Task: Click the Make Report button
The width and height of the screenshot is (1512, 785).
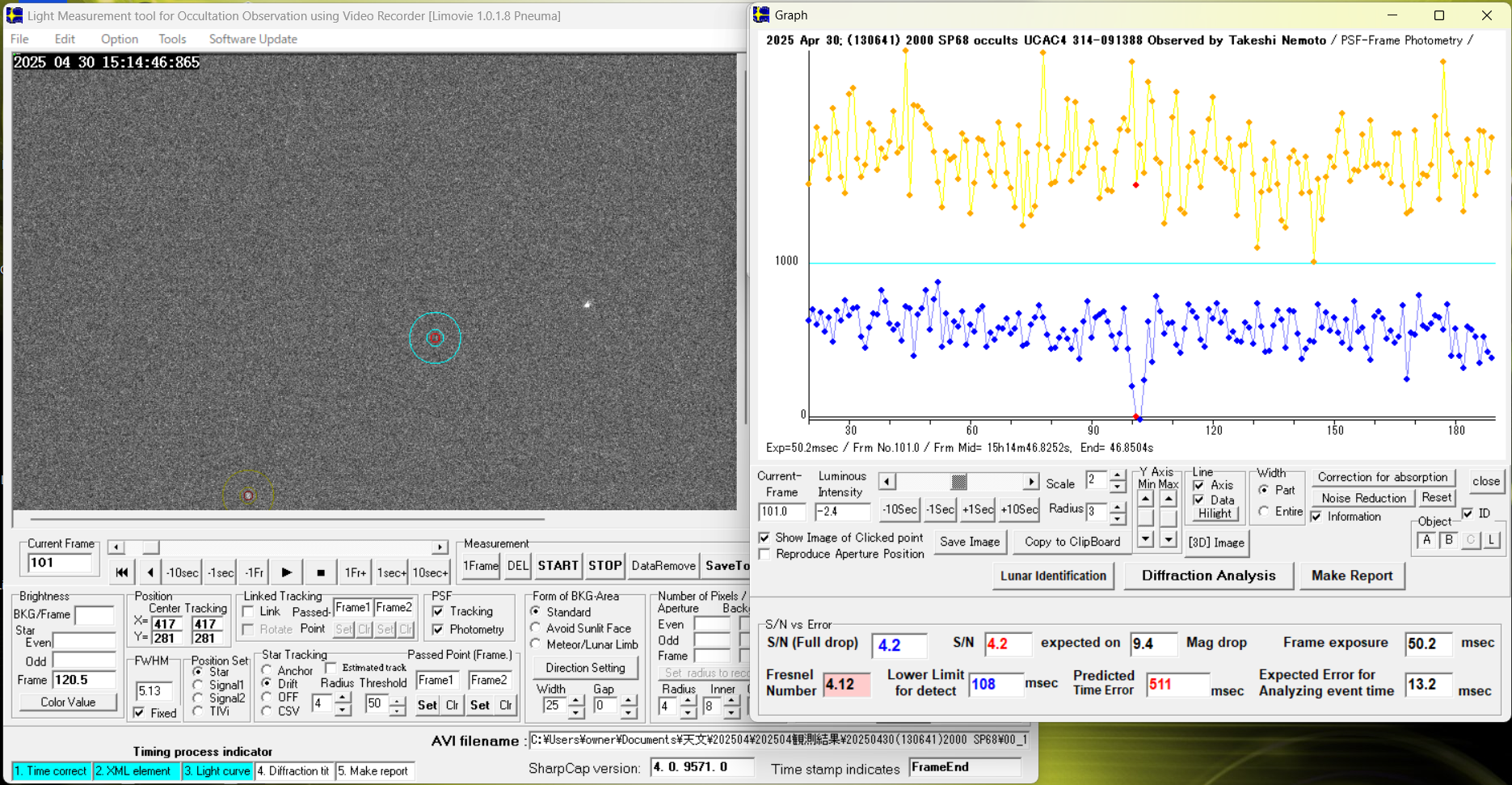Action: (x=1352, y=576)
